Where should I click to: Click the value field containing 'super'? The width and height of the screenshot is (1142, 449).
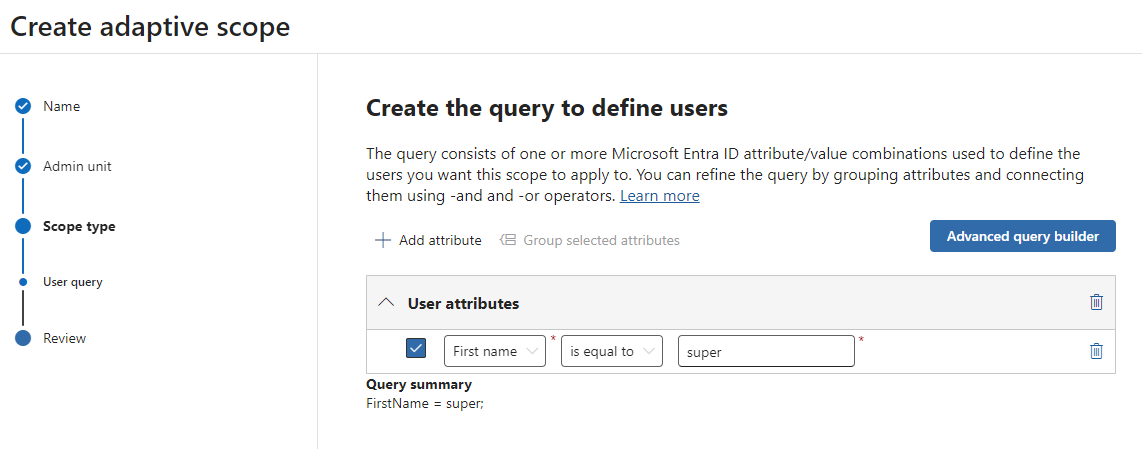pos(765,351)
